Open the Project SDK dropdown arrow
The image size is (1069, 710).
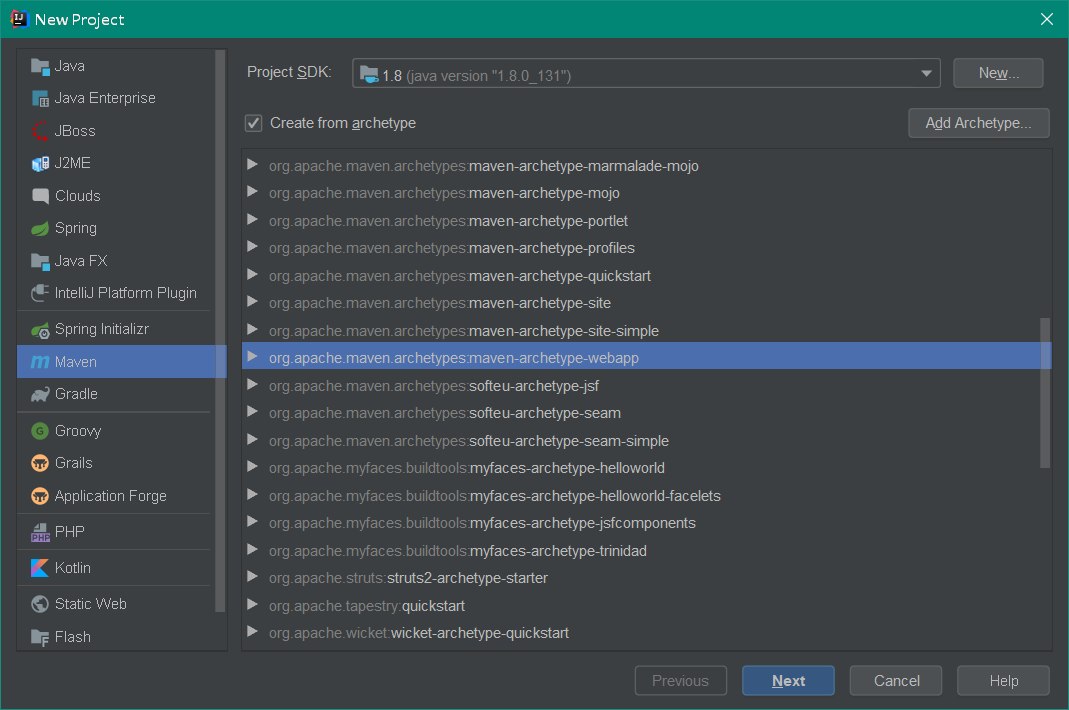[926, 74]
